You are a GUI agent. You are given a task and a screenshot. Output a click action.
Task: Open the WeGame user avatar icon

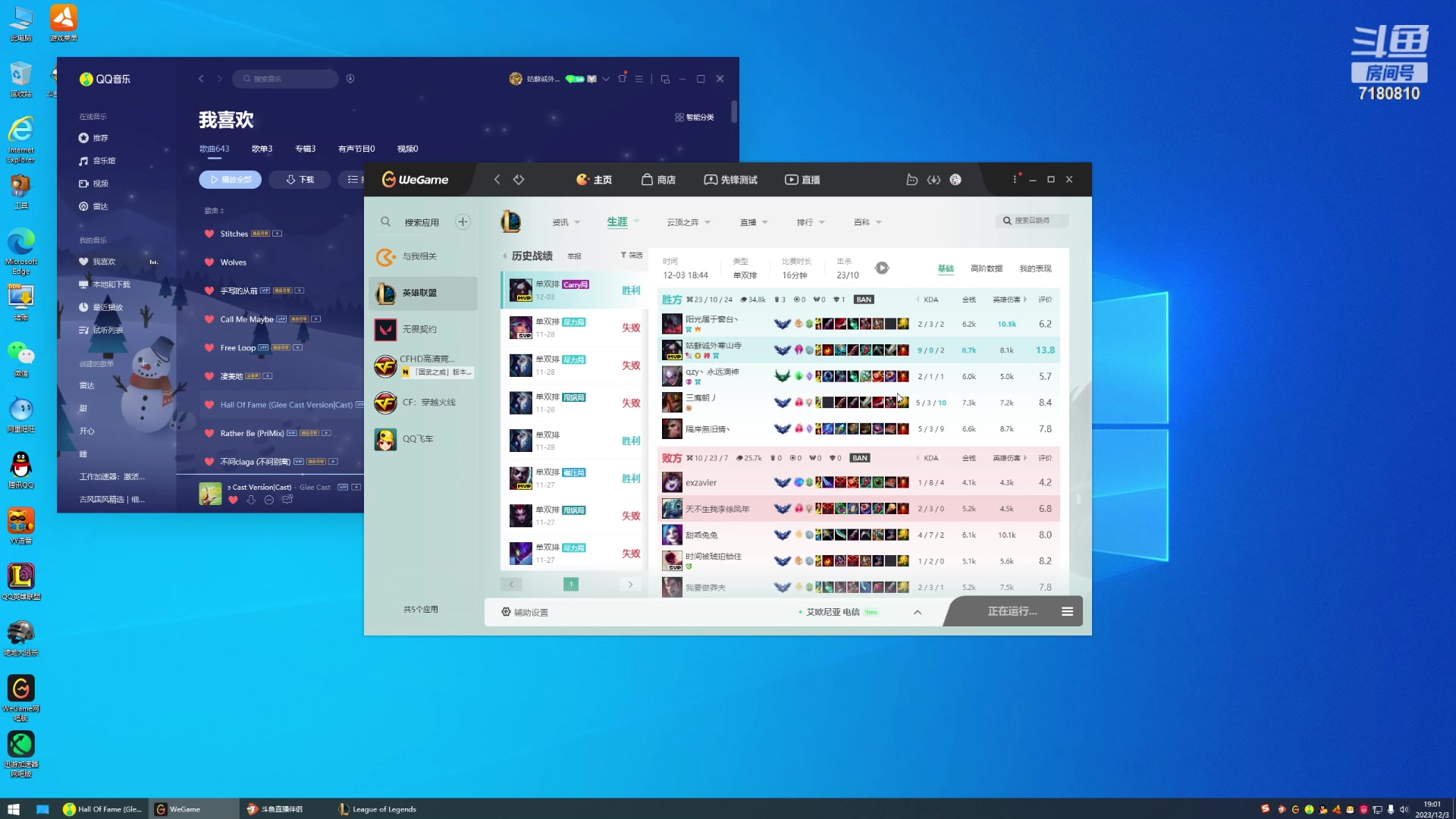tap(955, 180)
